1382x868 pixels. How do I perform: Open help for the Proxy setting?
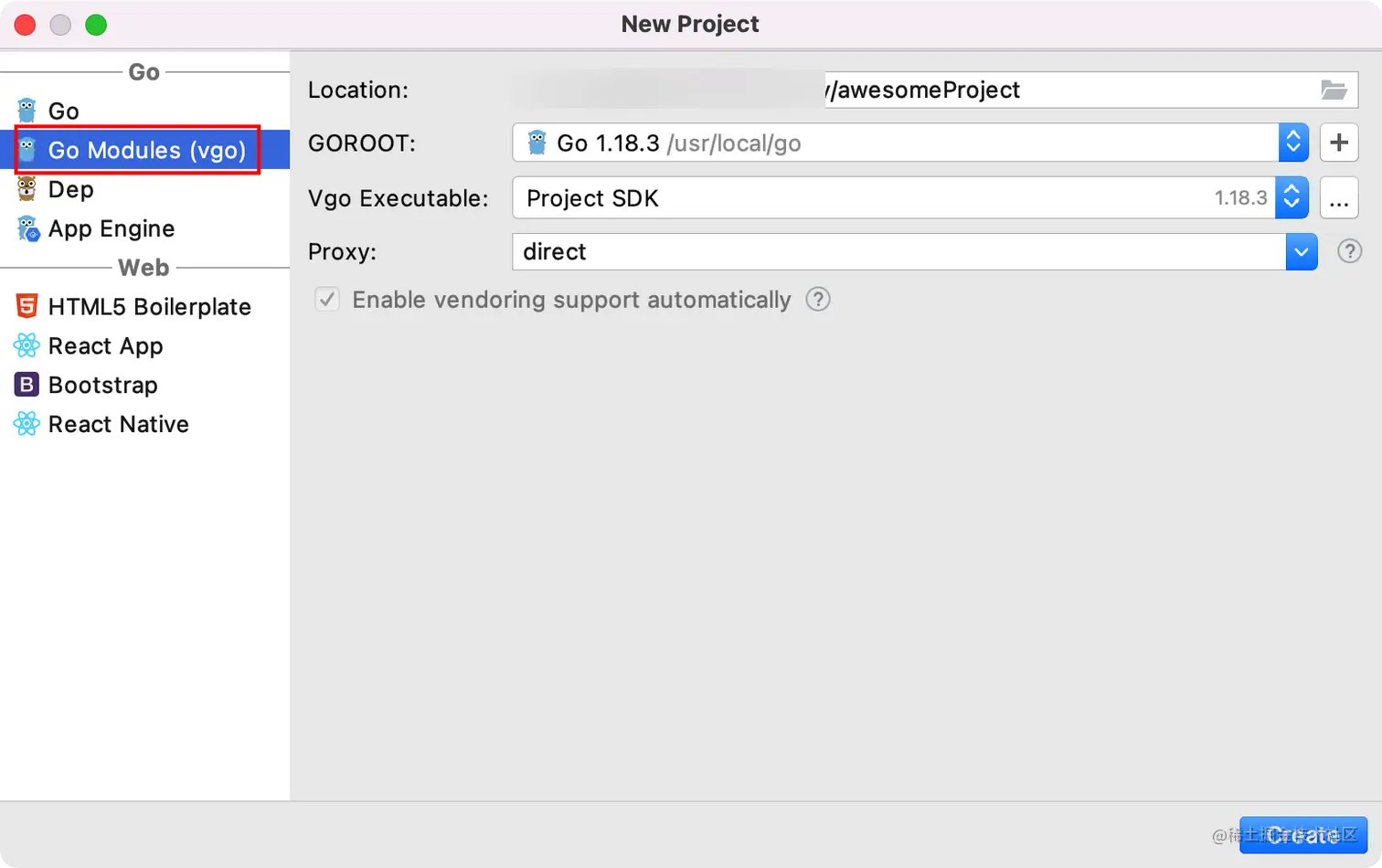[1349, 251]
